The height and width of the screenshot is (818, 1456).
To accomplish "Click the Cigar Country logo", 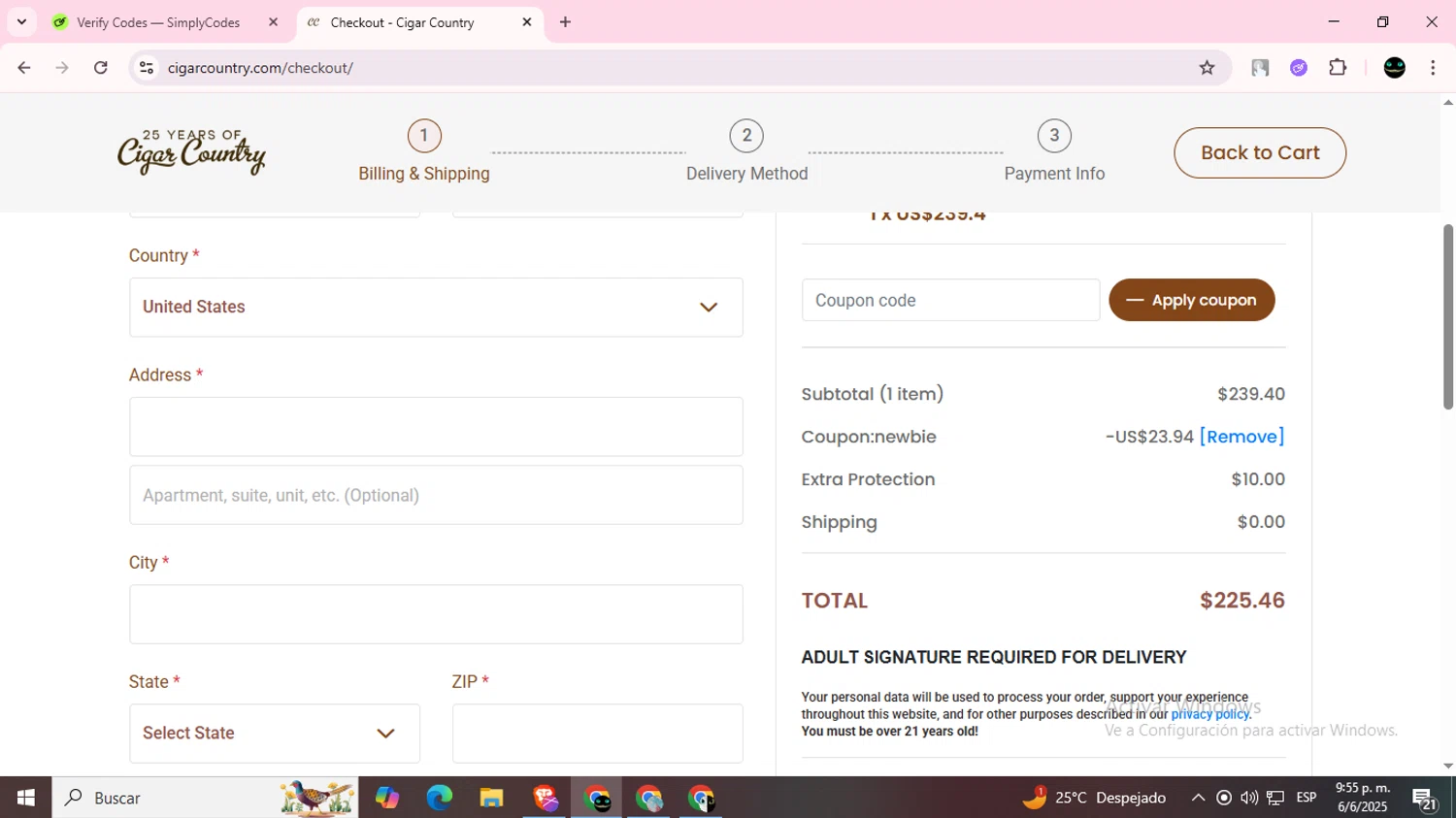I will 191,152.
